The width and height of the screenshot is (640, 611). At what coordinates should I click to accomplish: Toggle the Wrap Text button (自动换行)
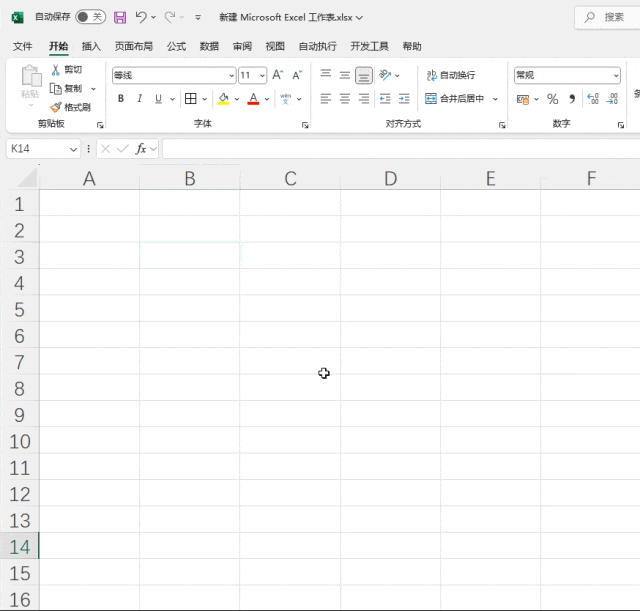(451, 76)
